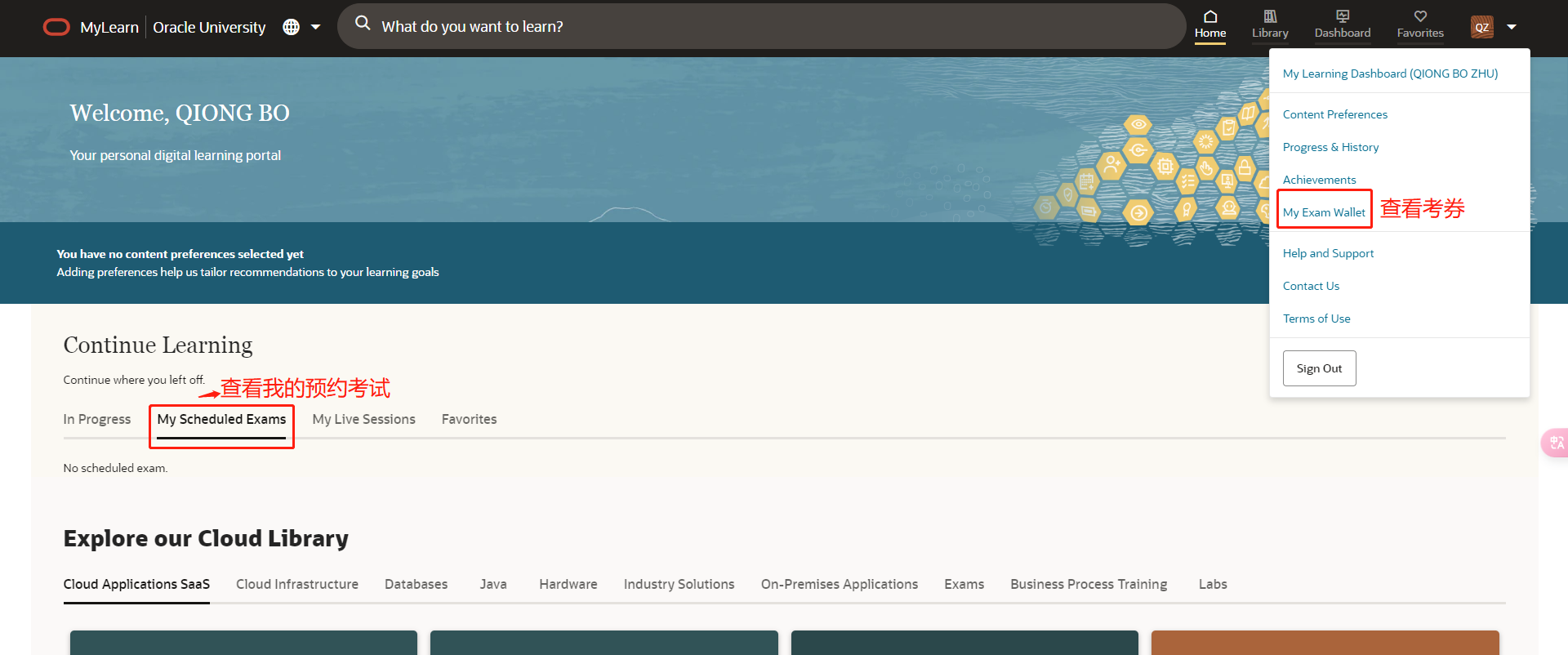Switch to the Hardware library tab
The image size is (1568, 655).
point(568,584)
